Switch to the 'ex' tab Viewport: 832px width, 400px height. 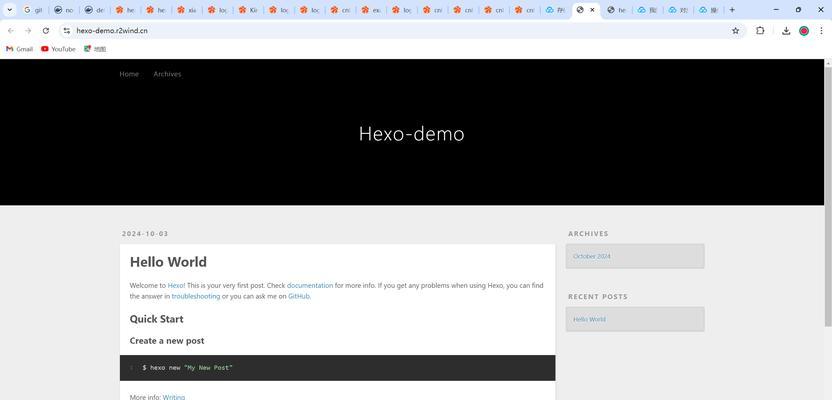coord(371,10)
